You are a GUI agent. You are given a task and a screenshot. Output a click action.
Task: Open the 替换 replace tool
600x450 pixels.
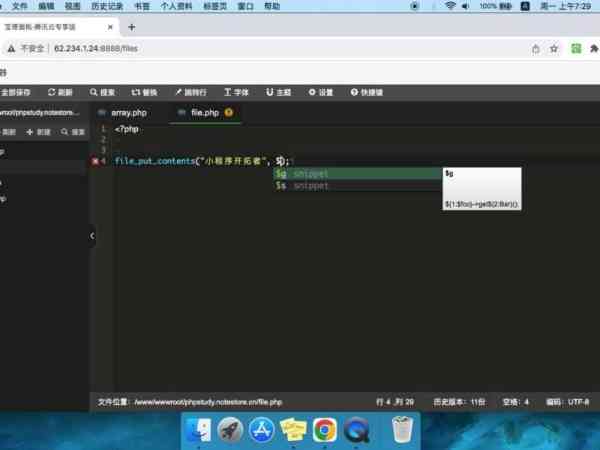click(x=144, y=92)
